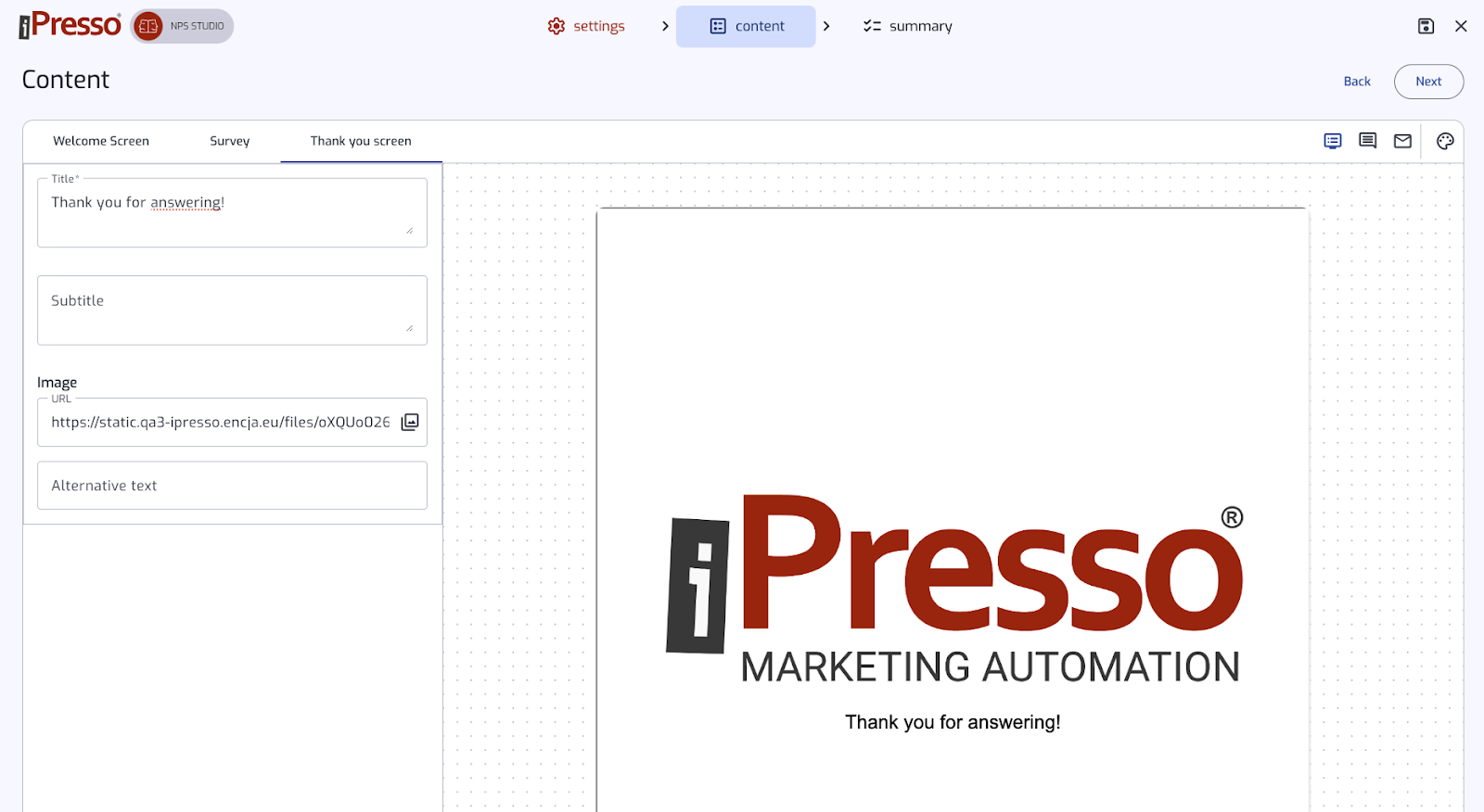This screenshot has width=1484, height=812.
Task: Click the Alternative text field
Action: click(x=232, y=486)
